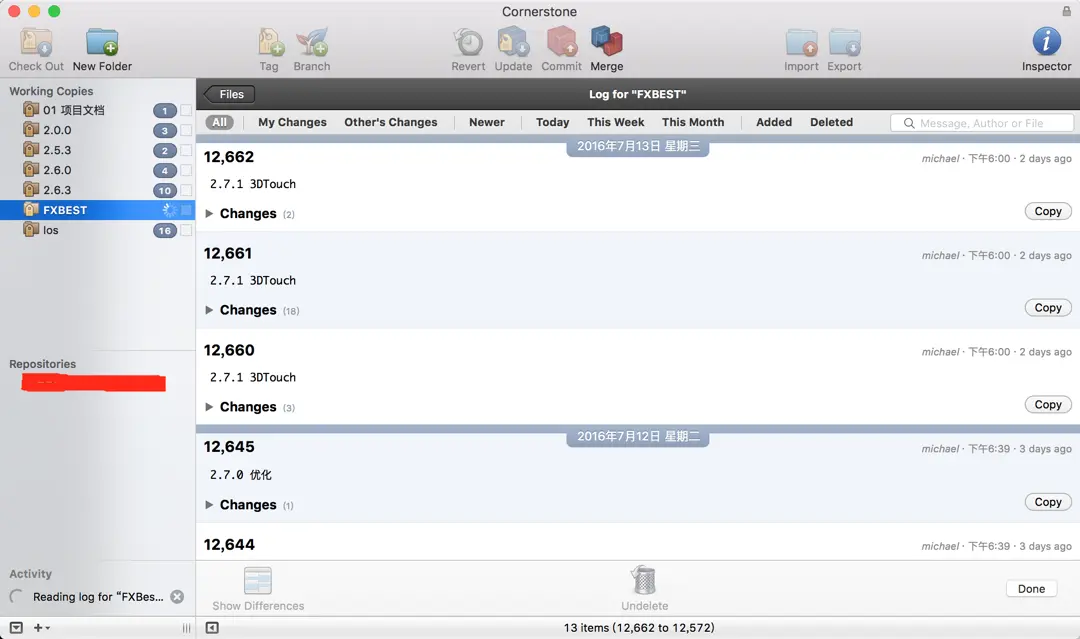Image resolution: width=1080 pixels, height=639 pixels.
Task: Expand Changes for revision 12,645
Action: pos(209,505)
